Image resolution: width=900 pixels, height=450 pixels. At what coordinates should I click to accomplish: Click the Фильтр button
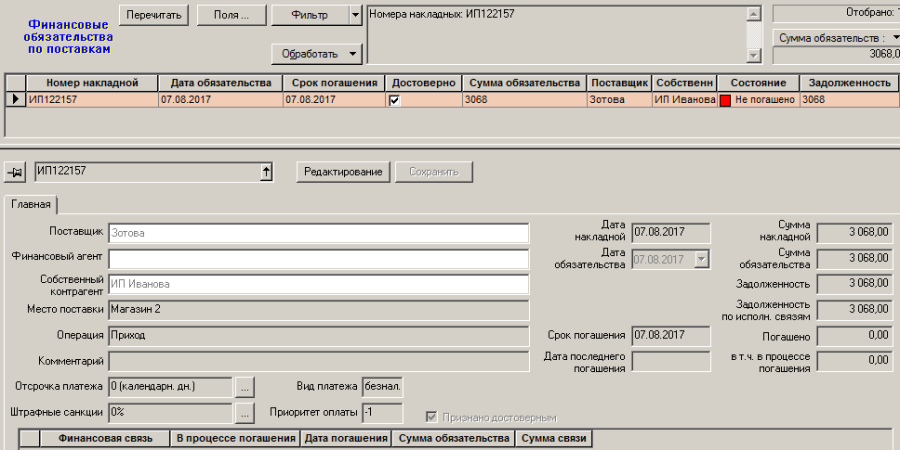click(310, 15)
